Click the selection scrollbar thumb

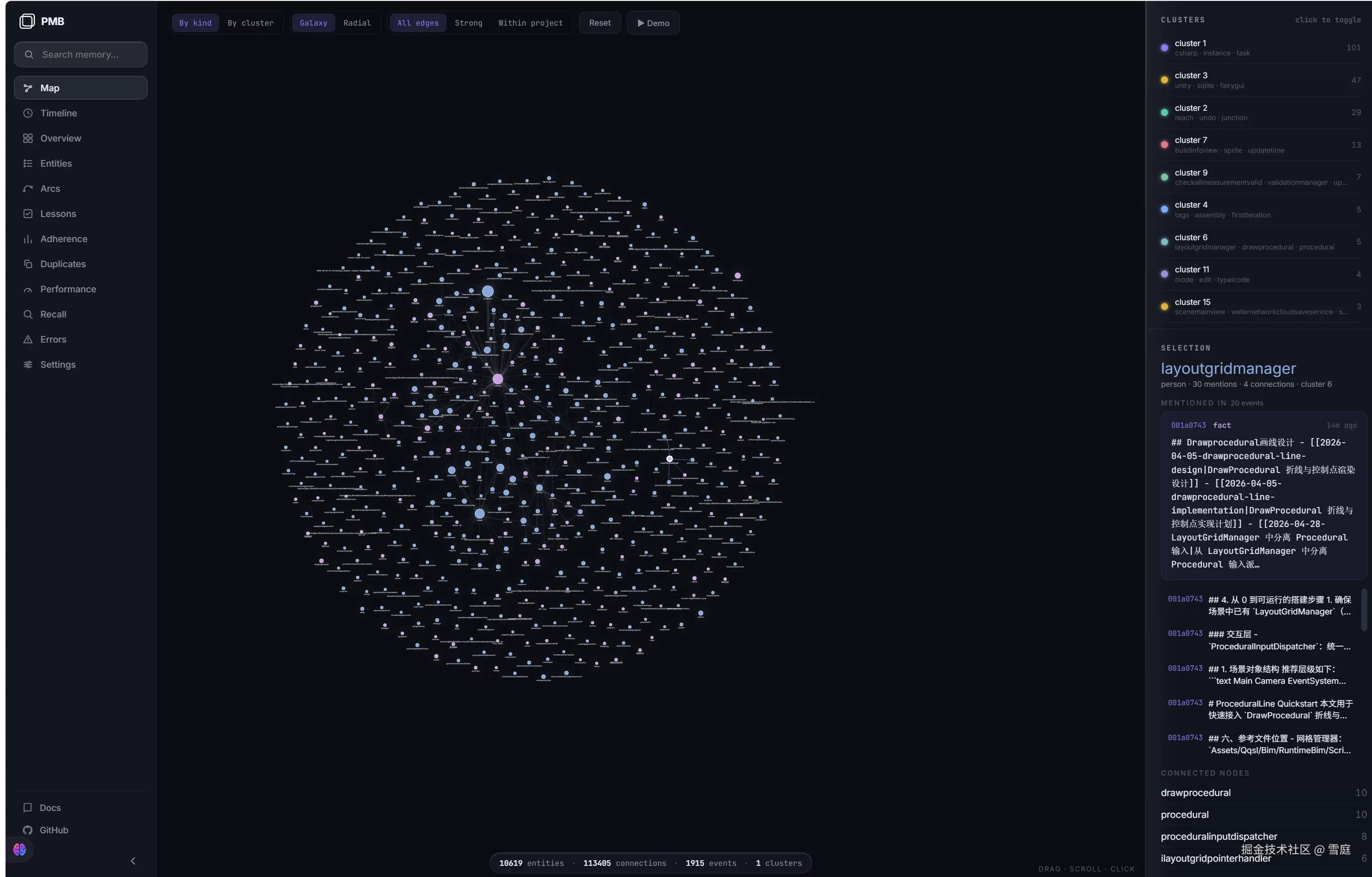pos(1364,610)
